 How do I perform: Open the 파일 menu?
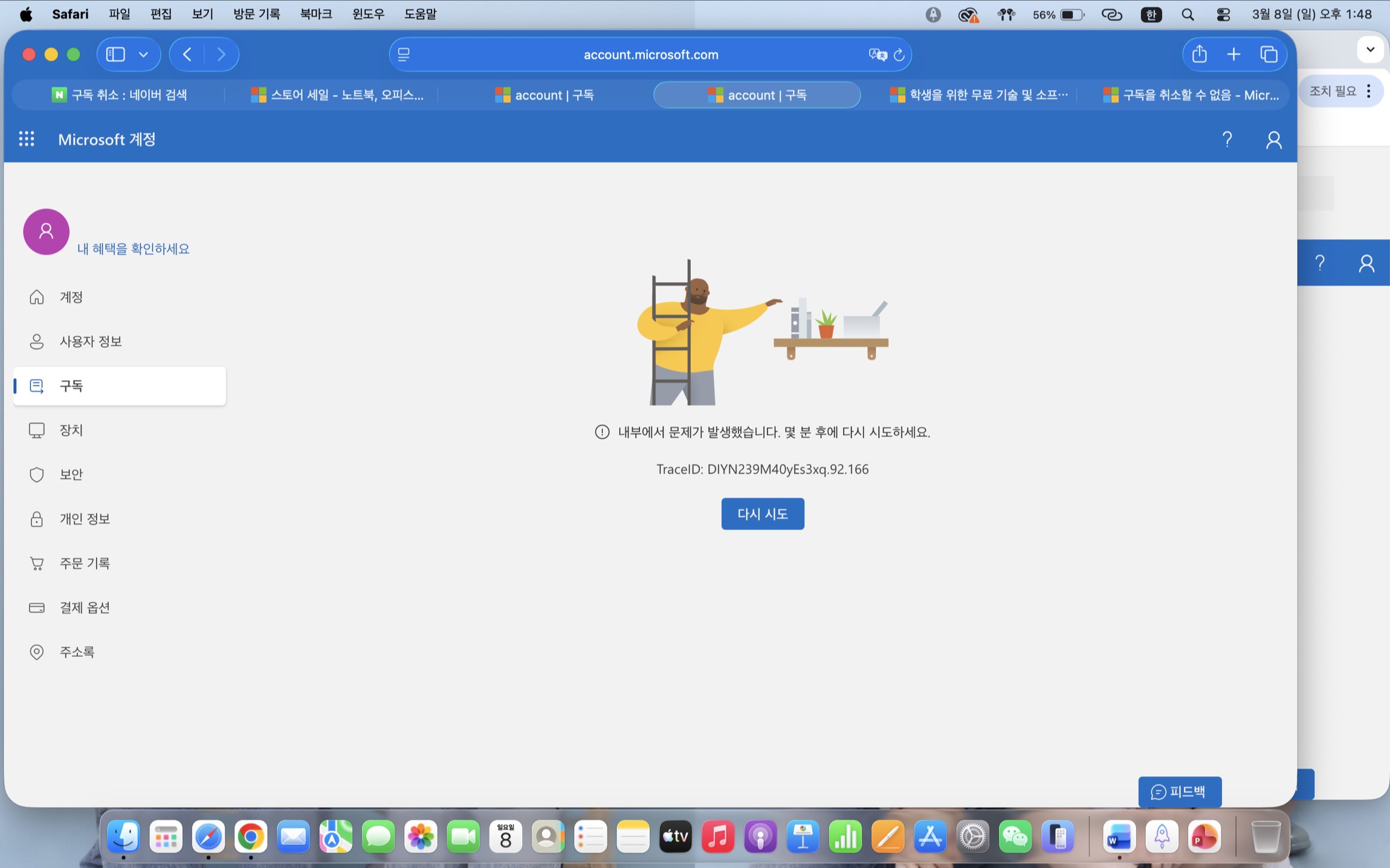(x=120, y=14)
